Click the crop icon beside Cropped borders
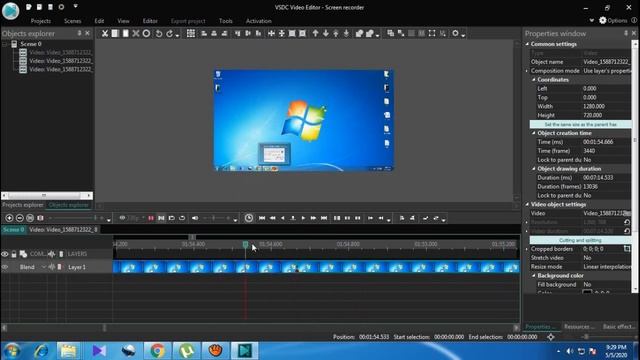This screenshot has height=360, width=640. coord(627,249)
